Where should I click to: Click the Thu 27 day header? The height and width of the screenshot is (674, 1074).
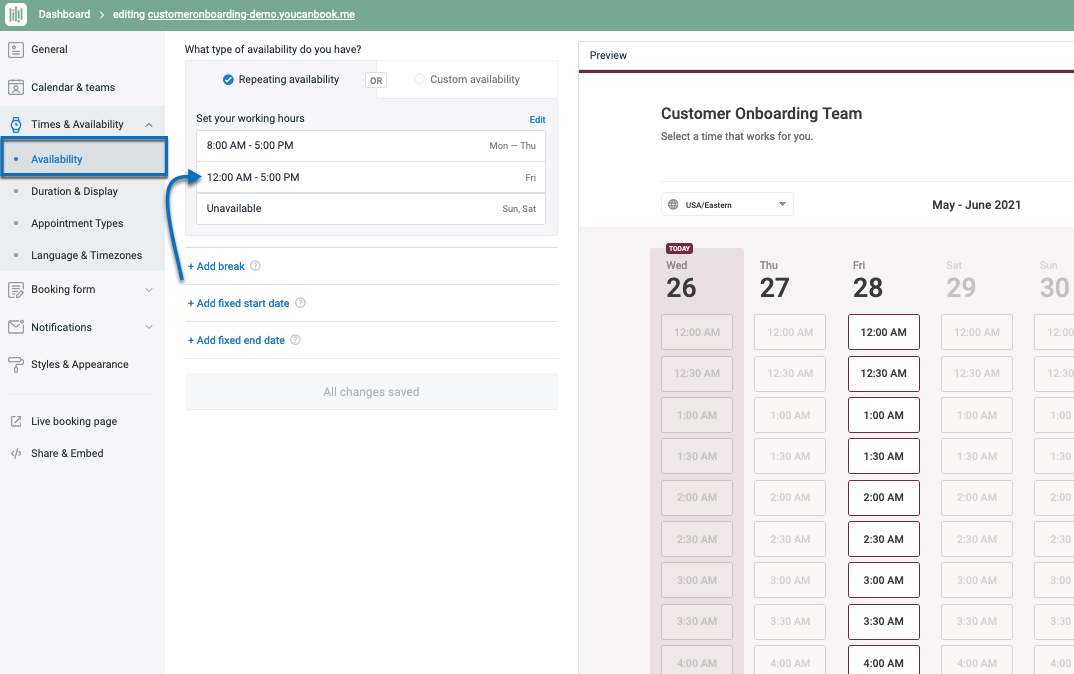(774, 280)
